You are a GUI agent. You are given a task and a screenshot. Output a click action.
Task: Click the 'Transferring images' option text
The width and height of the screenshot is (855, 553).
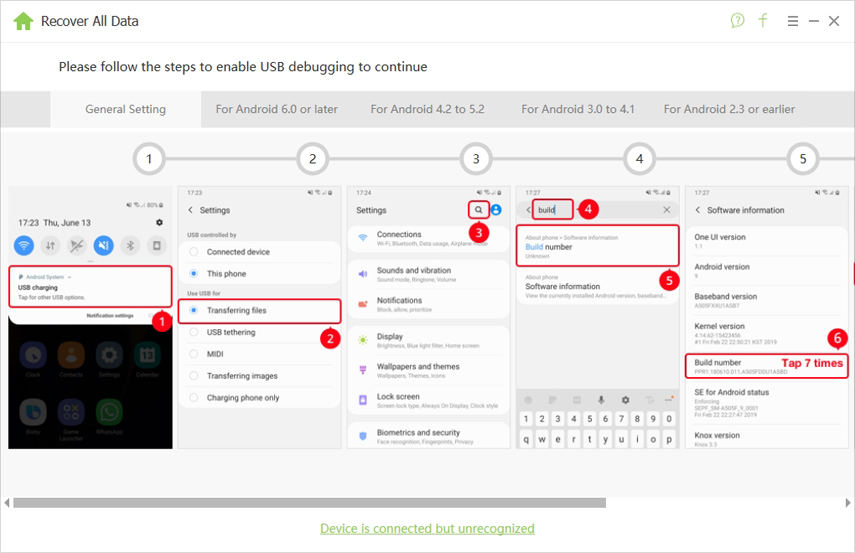point(242,376)
